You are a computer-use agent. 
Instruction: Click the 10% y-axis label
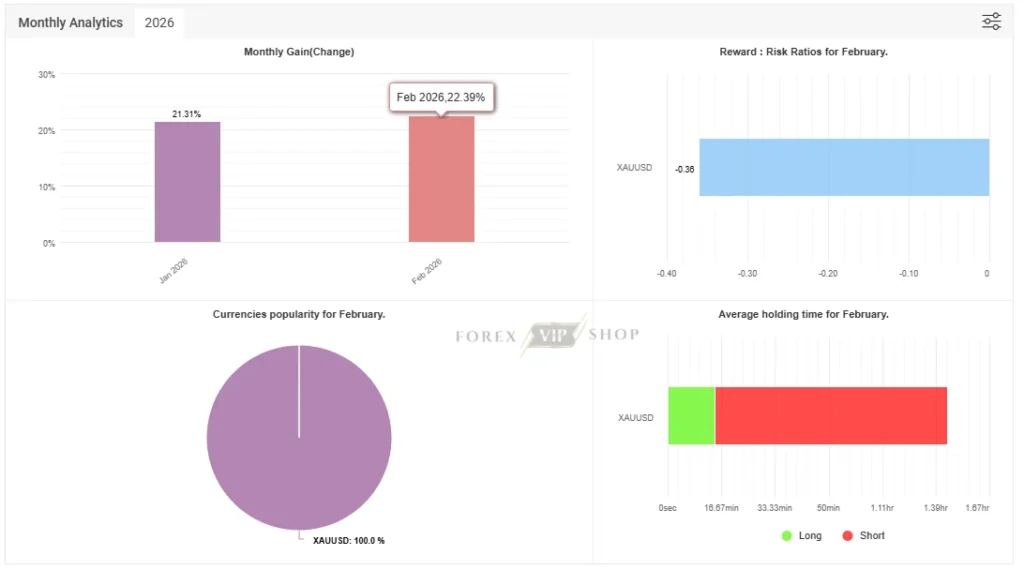46,187
